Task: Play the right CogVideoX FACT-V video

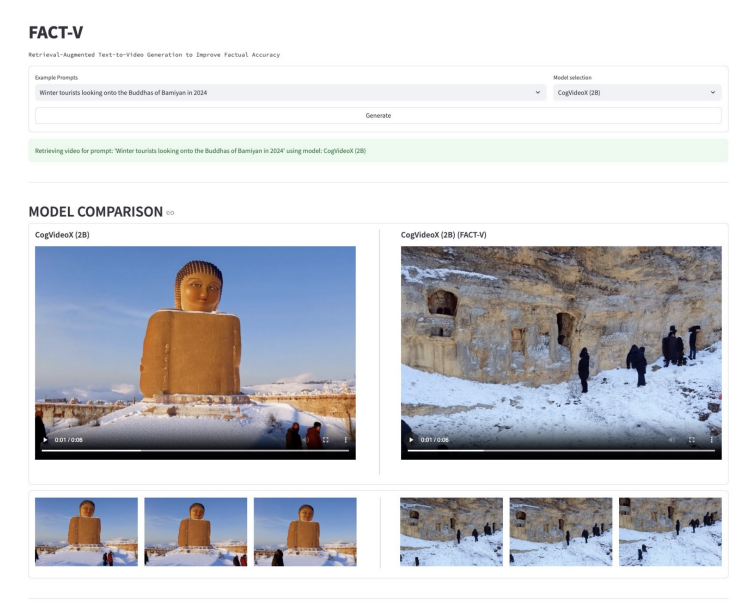Action: click(410, 440)
